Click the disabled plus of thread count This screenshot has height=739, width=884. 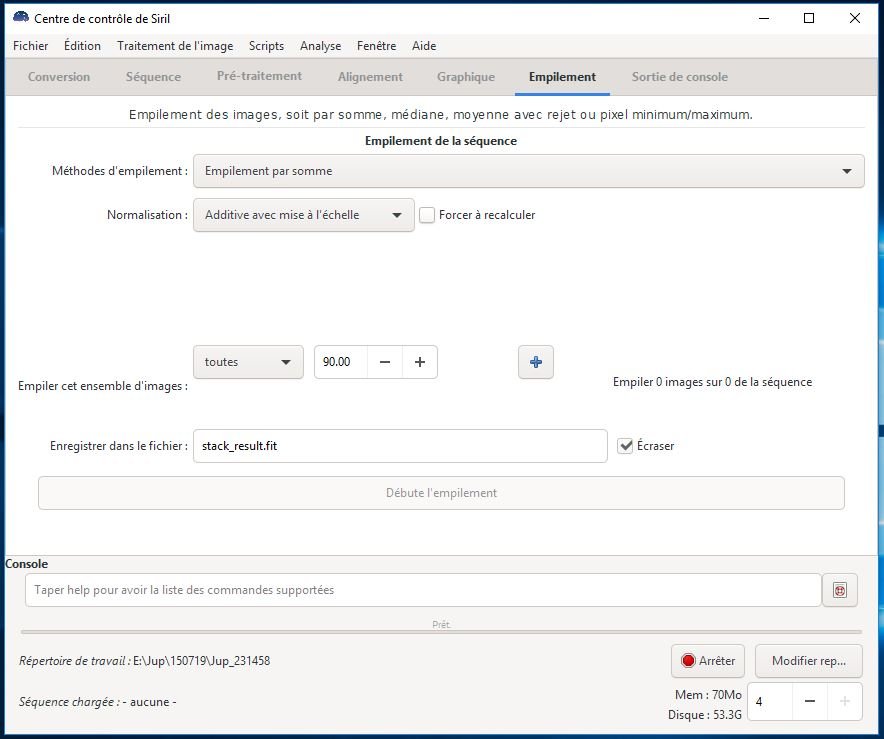click(x=845, y=701)
